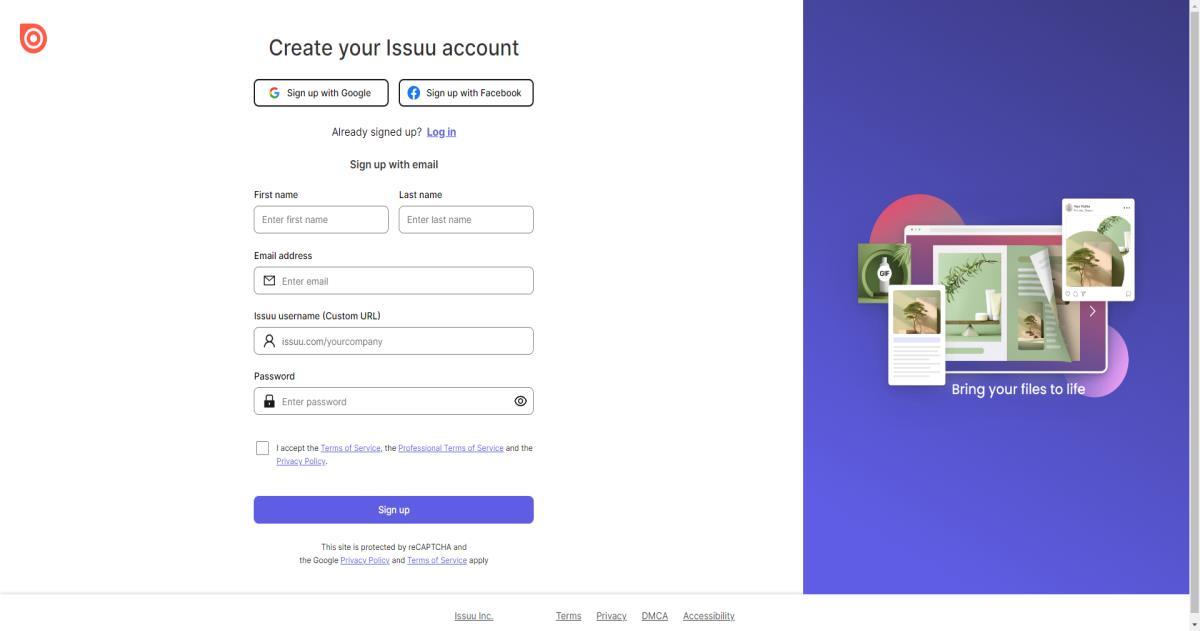Click the First name input field
Viewport: 1200px width, 631px height.
pyautogui.click(x=321, y=220)
